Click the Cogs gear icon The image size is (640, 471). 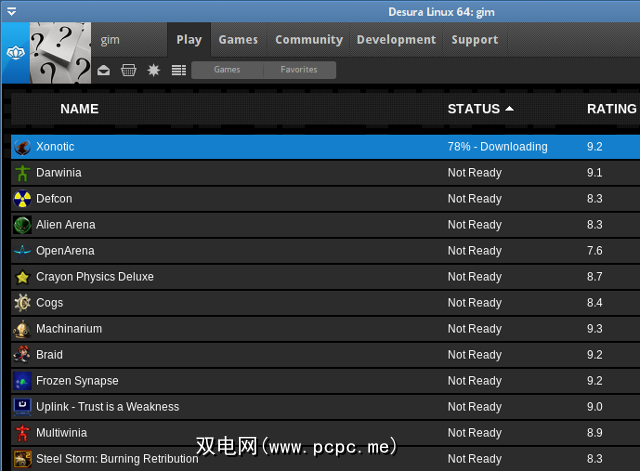(x=22, y=303)
